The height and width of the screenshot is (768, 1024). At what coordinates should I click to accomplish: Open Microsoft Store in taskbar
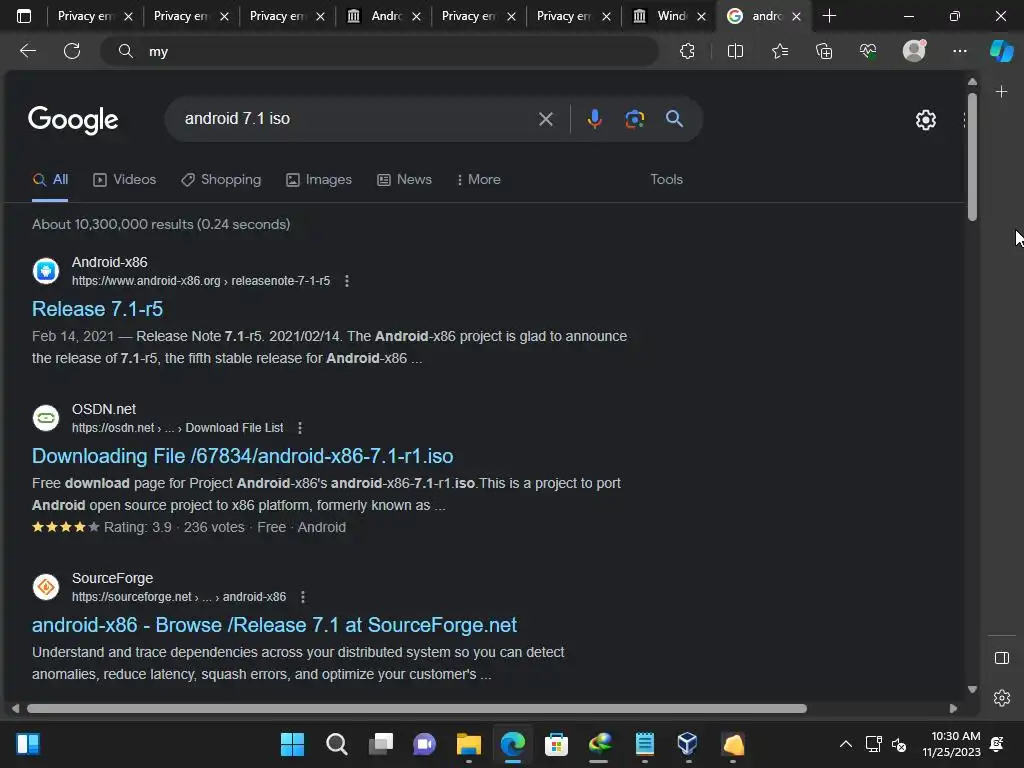click(556, 744)
